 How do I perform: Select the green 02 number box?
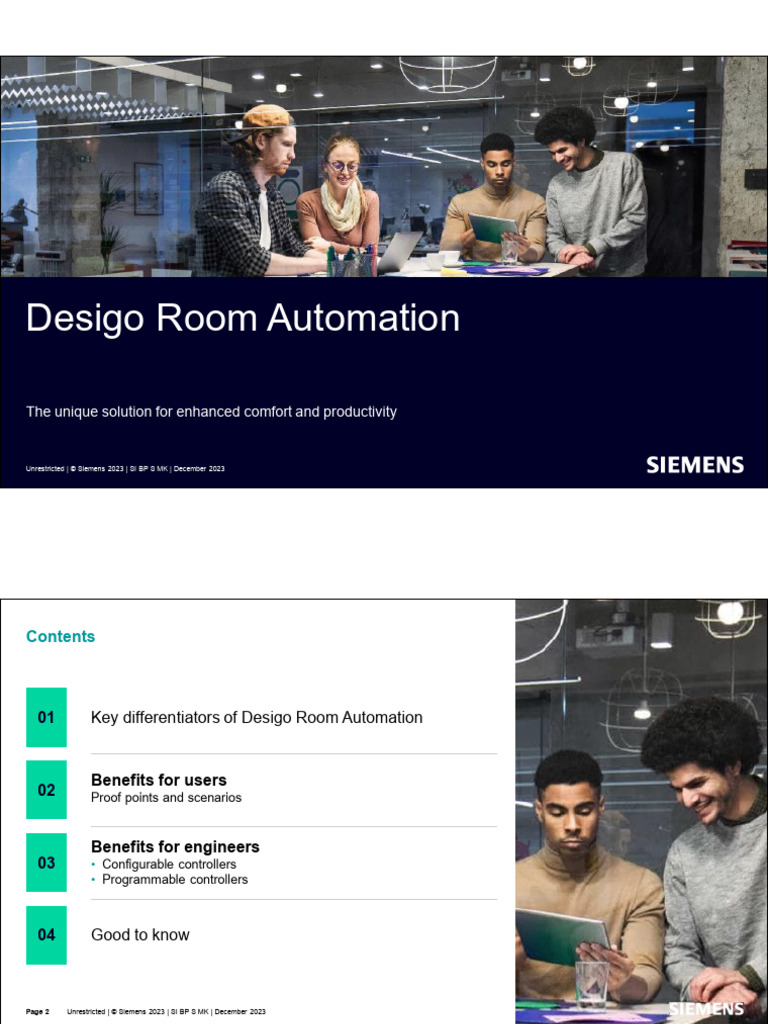pyautogui.click(x=46, y=790)
